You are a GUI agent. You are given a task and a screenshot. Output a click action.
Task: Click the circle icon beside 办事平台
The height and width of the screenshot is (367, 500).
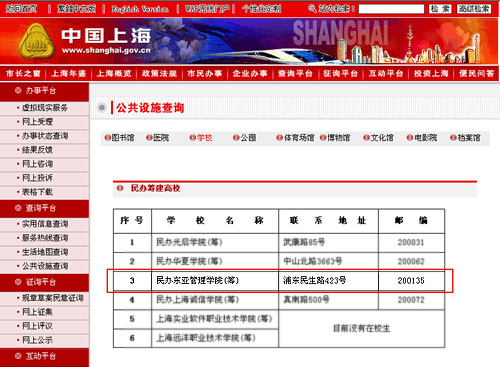[18, 90]
